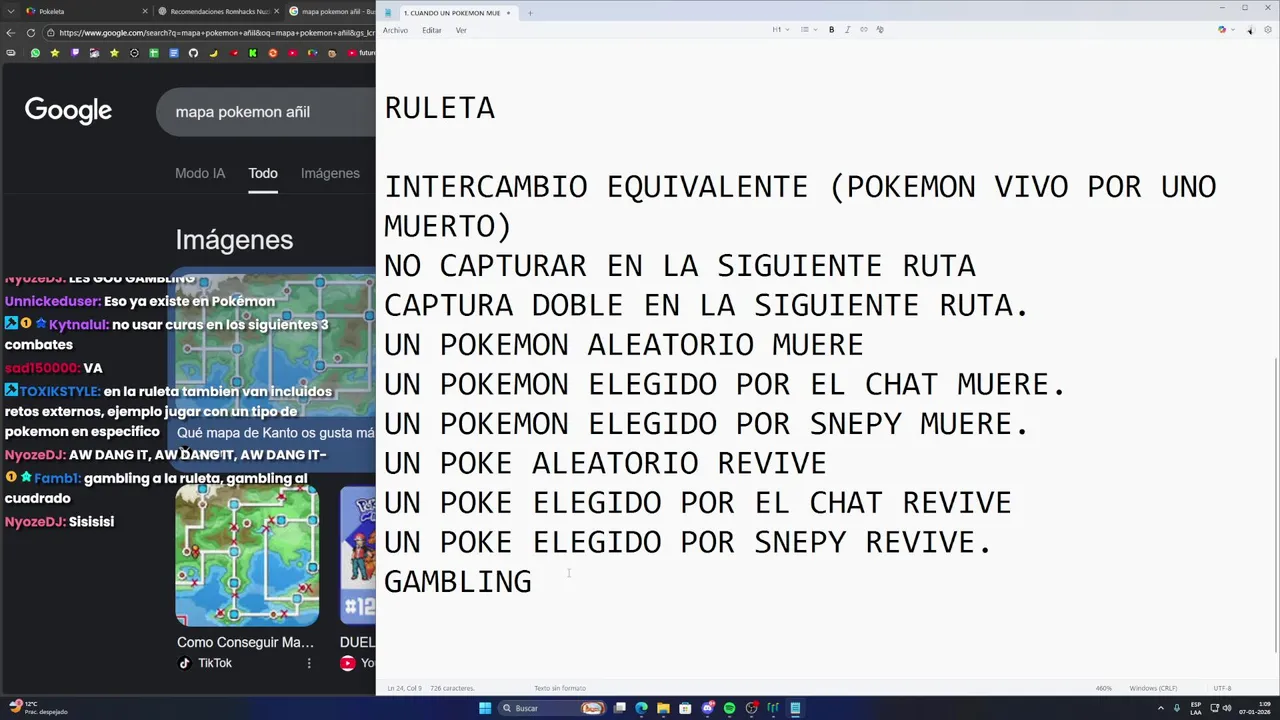This screenshot has height=720, width=1280.
Task: Open Discord from the taskbar
Action: coord(708,708)
